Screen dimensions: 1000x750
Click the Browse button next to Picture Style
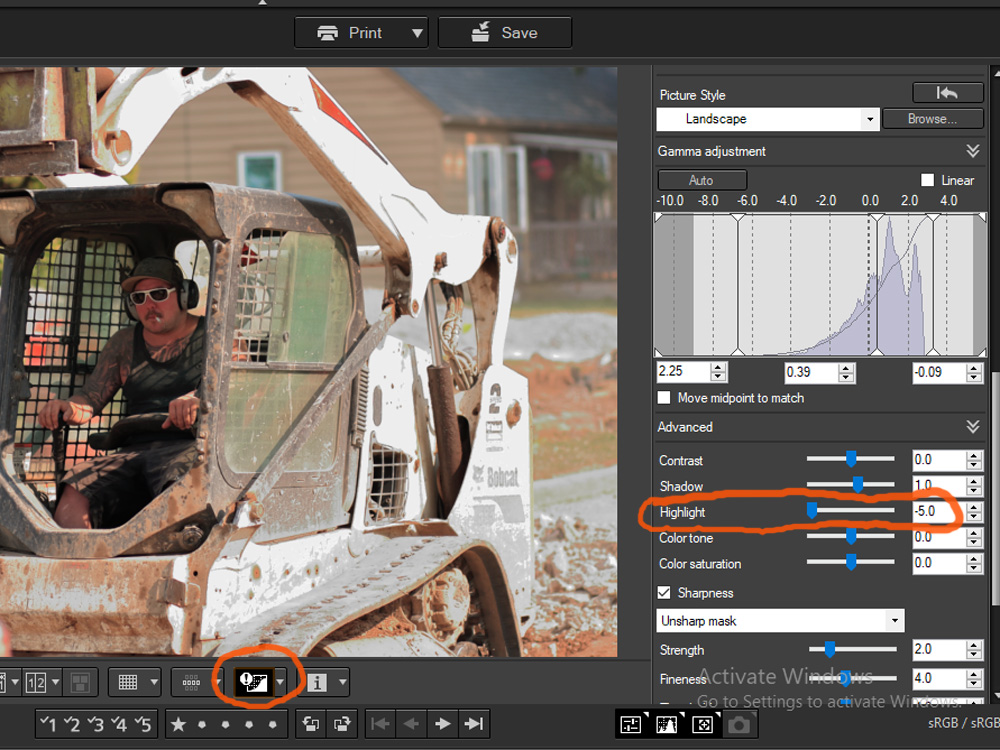point(932,118)
